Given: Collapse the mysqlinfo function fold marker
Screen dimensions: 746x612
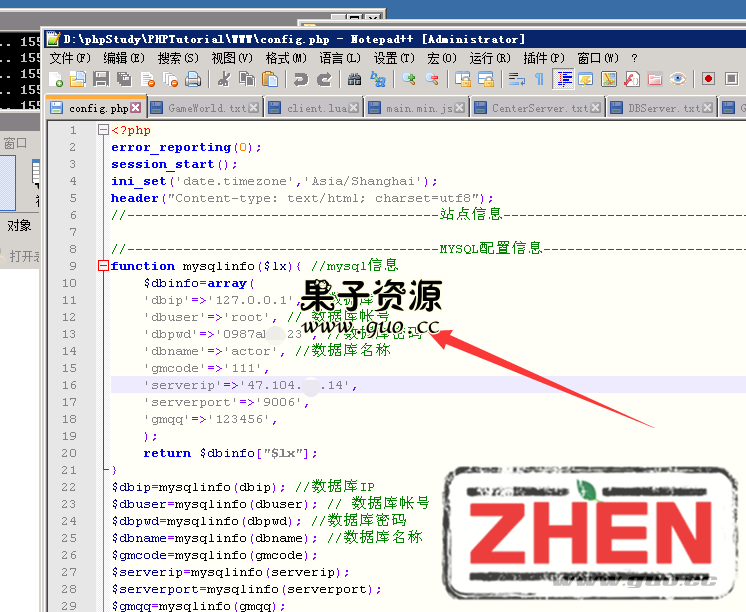Looking at the screenshot, I should pyautogui.click(x=103, y=266).
